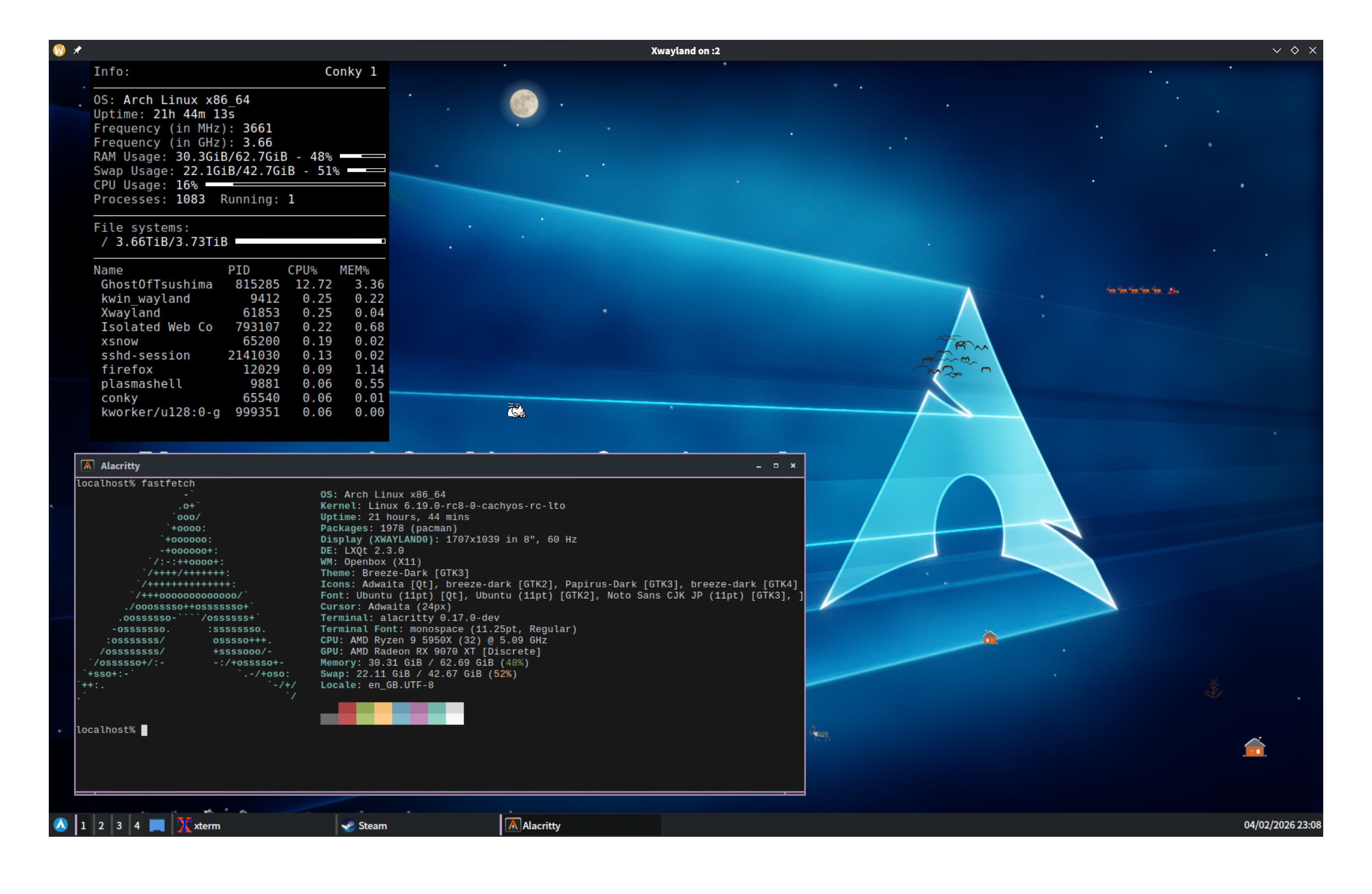Toggle the pin on Xwayland titlebar
This screenshot has width=1372, height=894.
[x=77, y=50]
